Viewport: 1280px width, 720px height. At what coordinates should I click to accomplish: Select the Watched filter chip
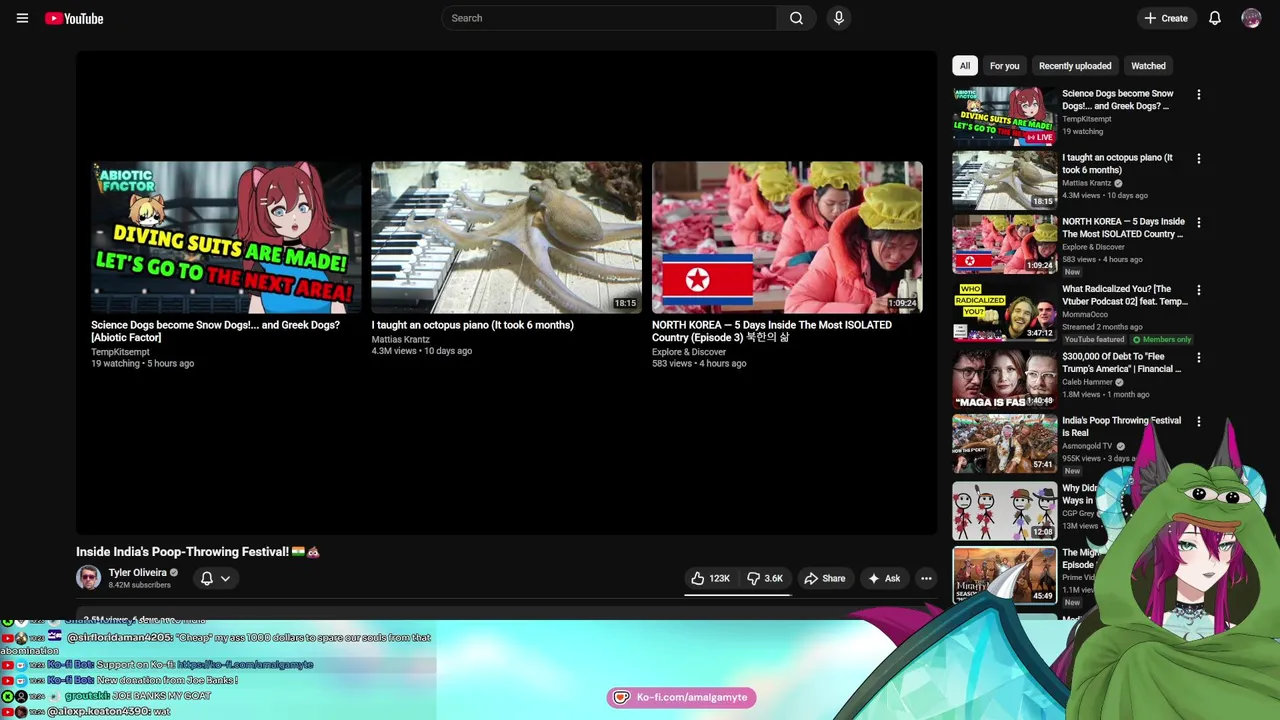point(1148,66)
